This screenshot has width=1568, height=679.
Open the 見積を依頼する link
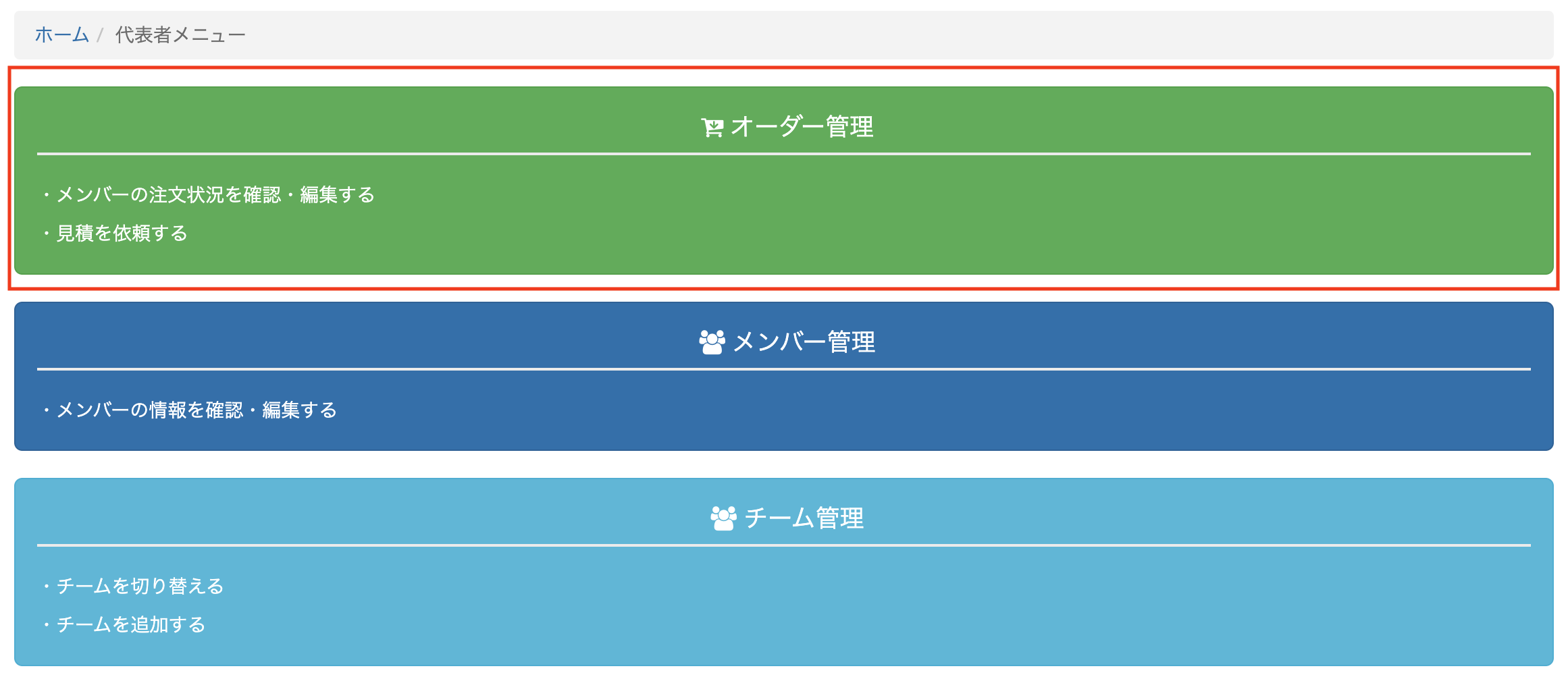tap(122, 234)
